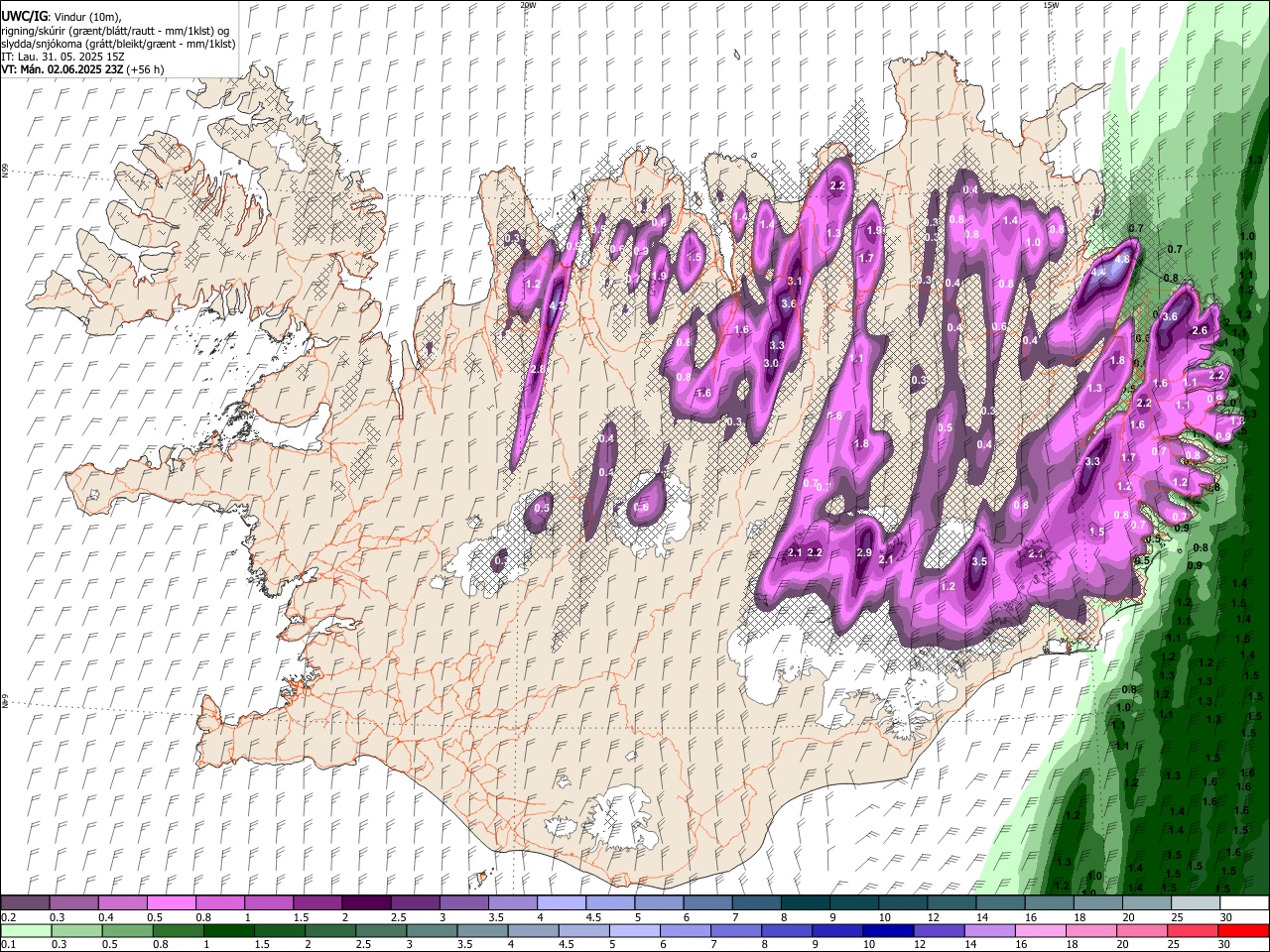This screenshot has width=1270, height=952.
Task: Click the 'rigning/skúrir' legend description line
Action: [115, 31]
